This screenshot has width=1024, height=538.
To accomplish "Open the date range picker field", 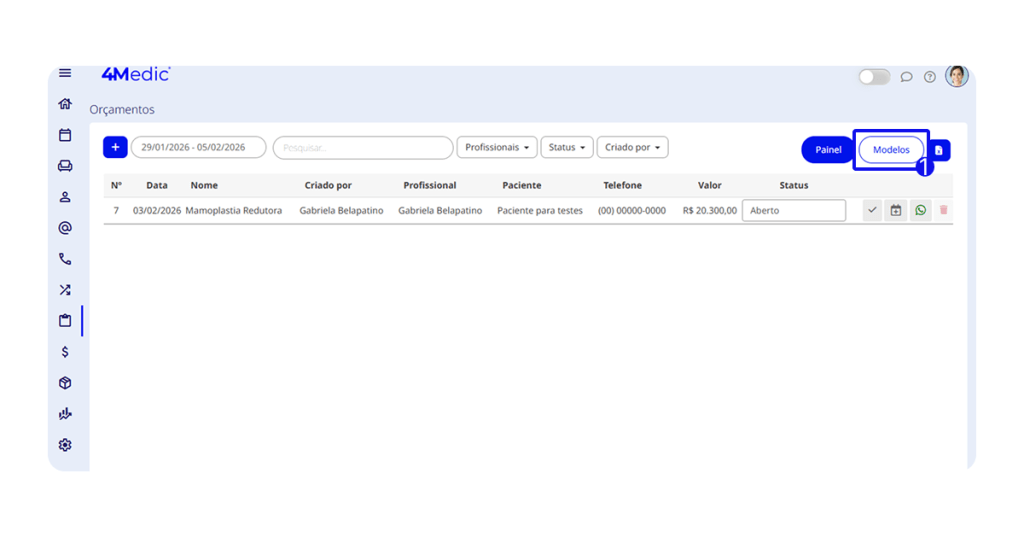I will tap(198, 147).
